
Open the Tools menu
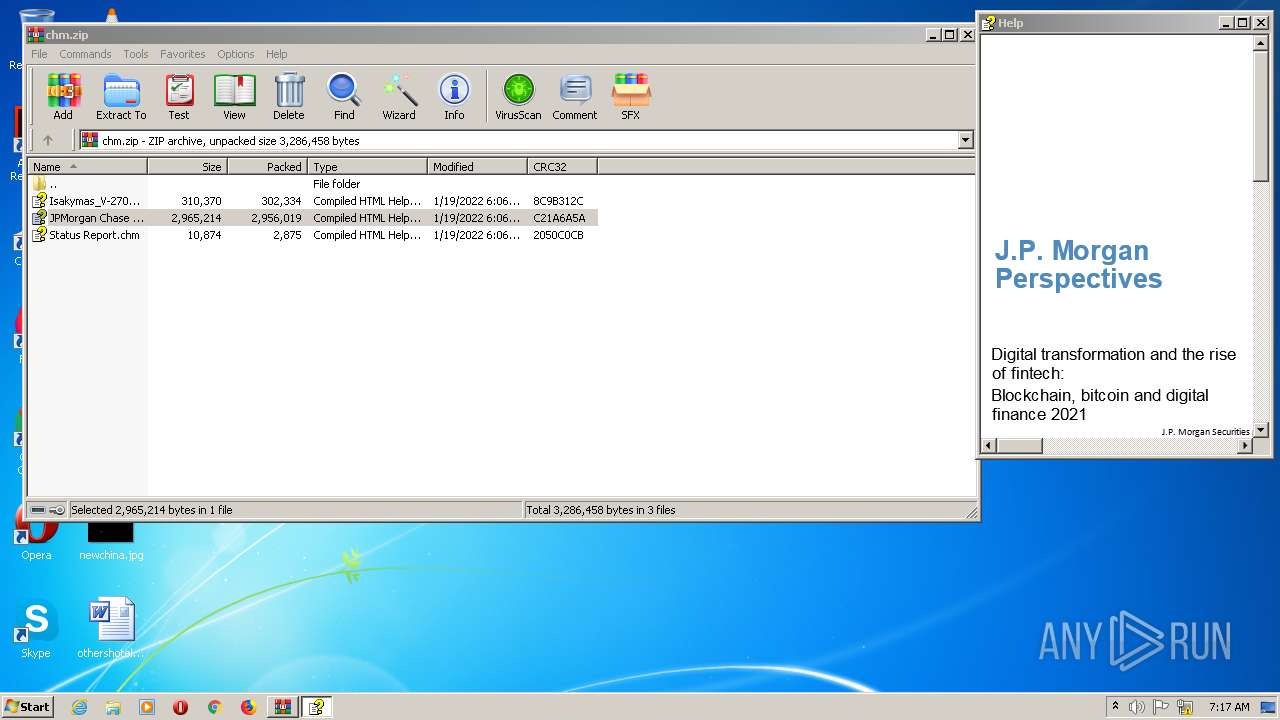click(x=136, y=54)
